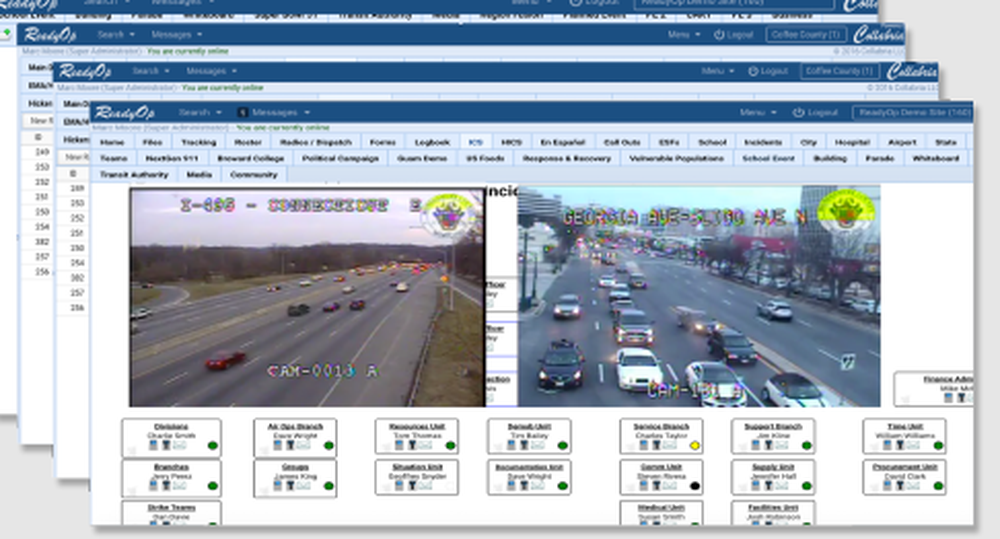This screenshot has width=1000, height=539.
Task: Open the Procurement Unit title link
Action: [904, 467]
